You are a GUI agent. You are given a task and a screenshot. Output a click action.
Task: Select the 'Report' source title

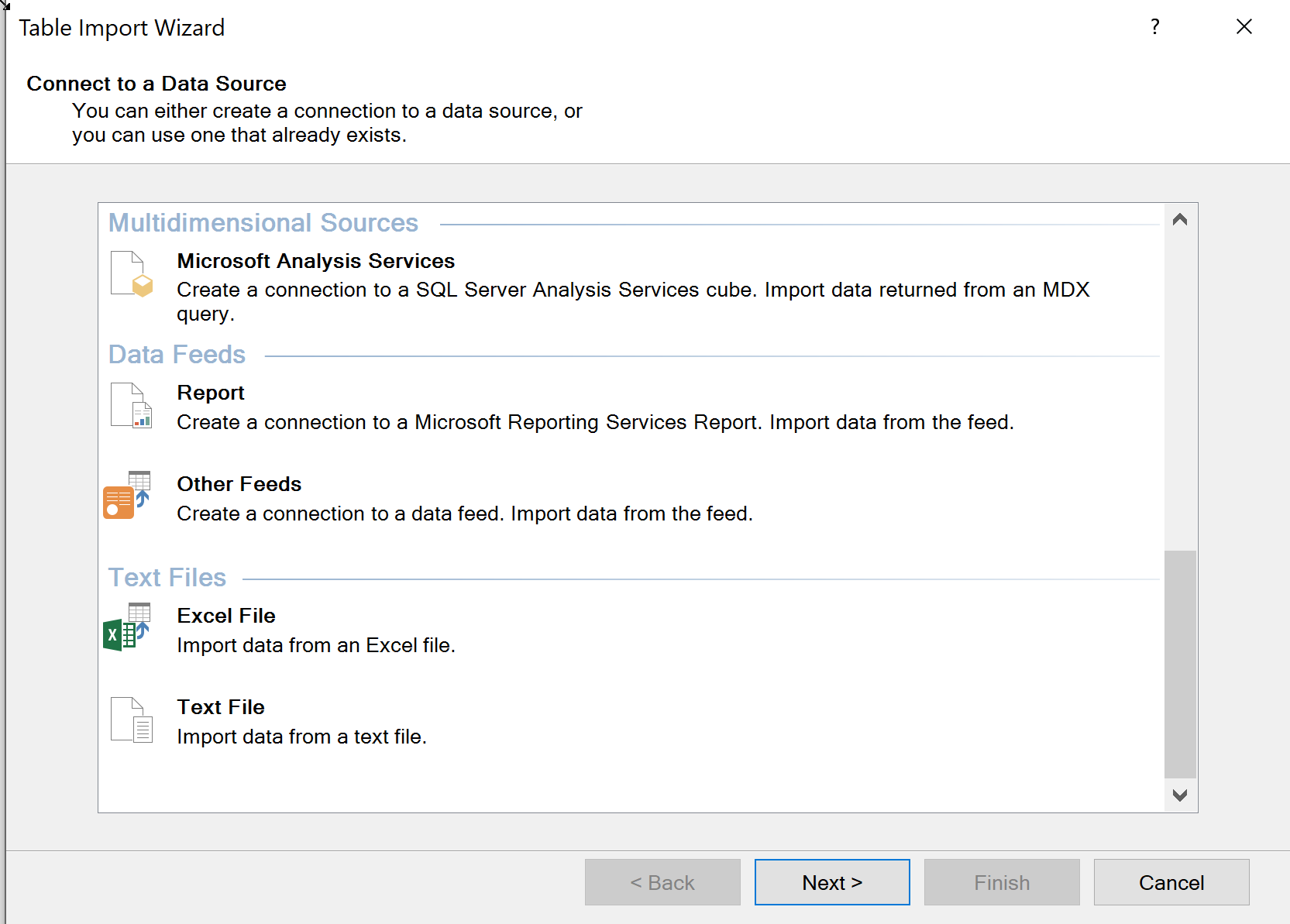tap(211, 393)
